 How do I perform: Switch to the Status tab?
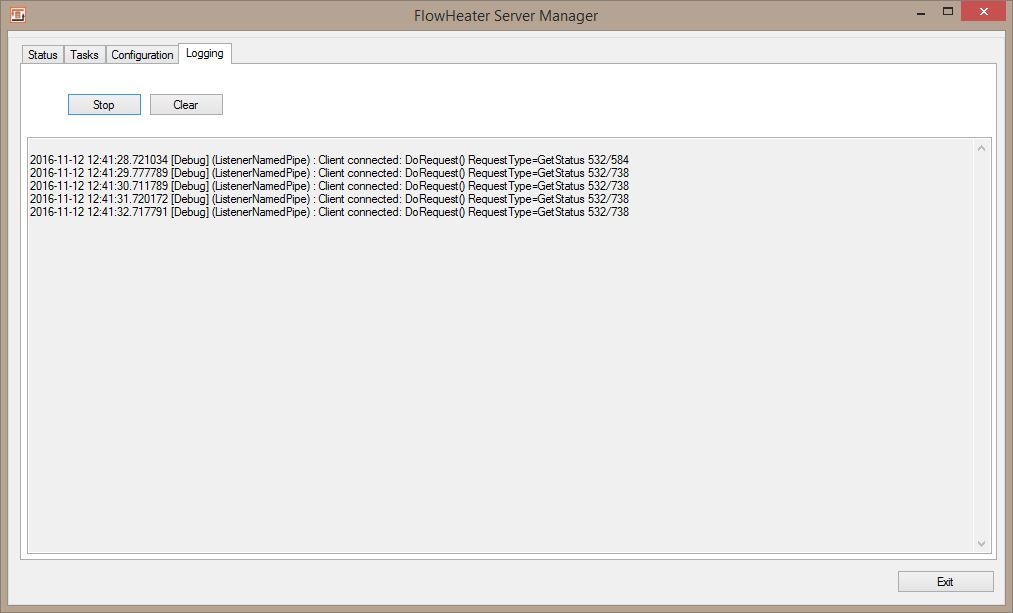(41, 54)
